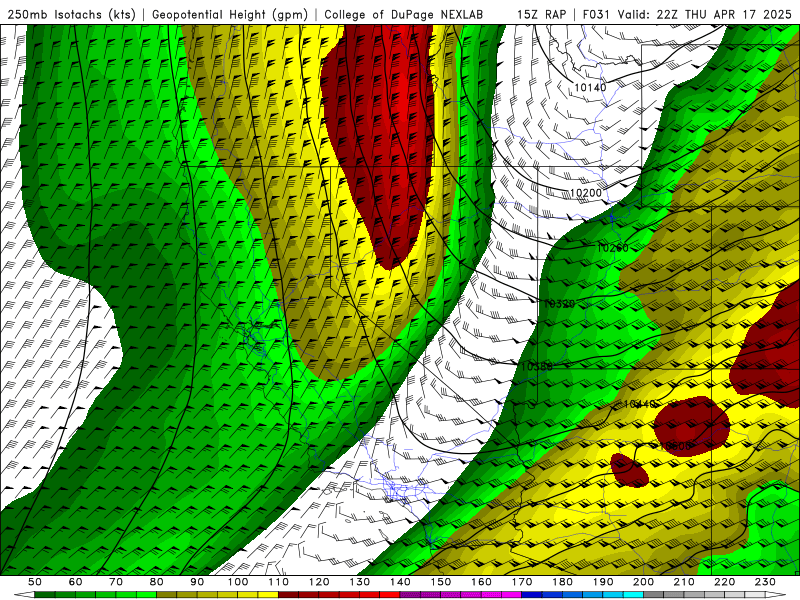Click the '15Z RAP' model run label

coord(541,14)
